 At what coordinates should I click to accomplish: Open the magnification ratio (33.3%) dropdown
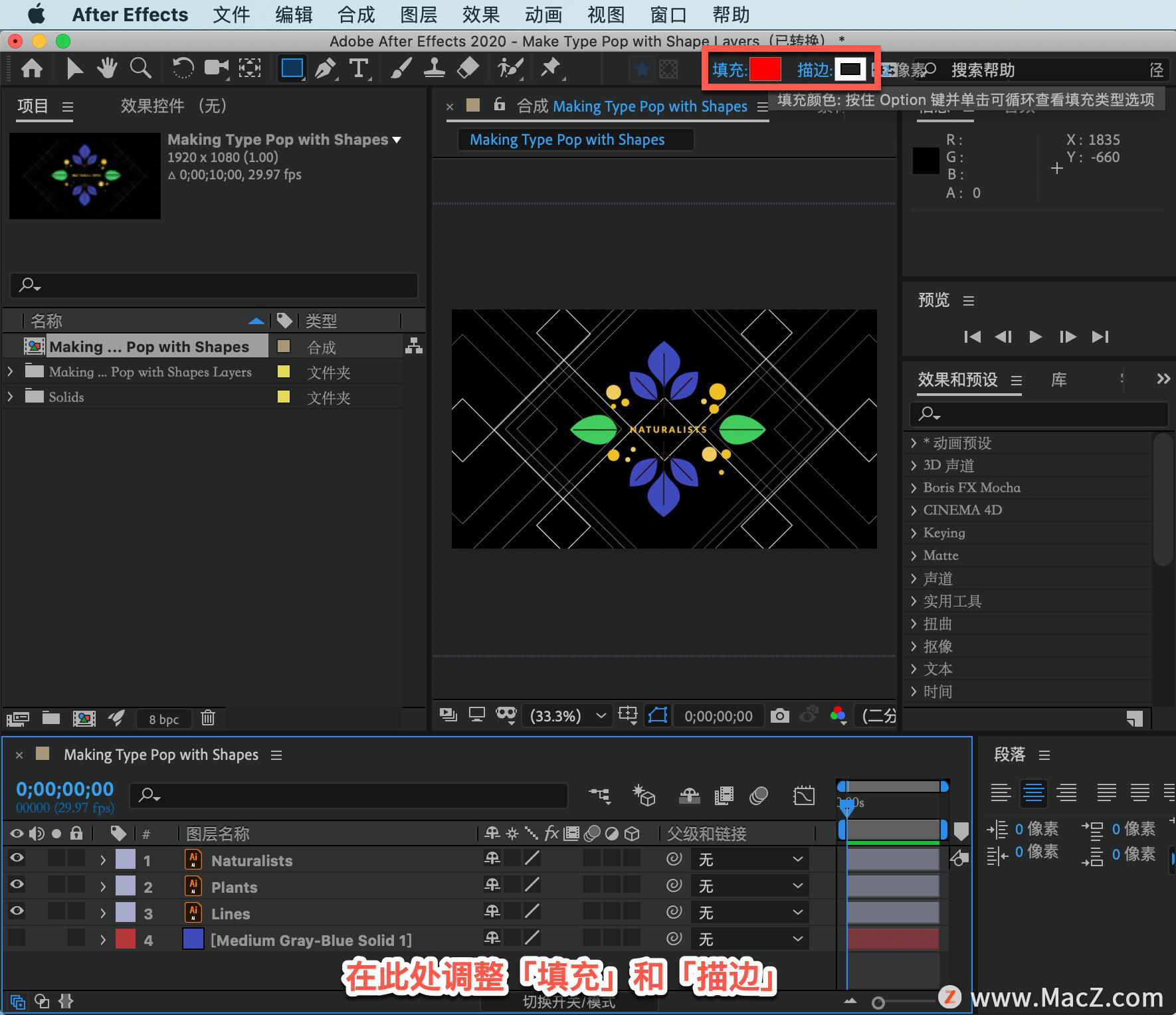coord(567,715)
